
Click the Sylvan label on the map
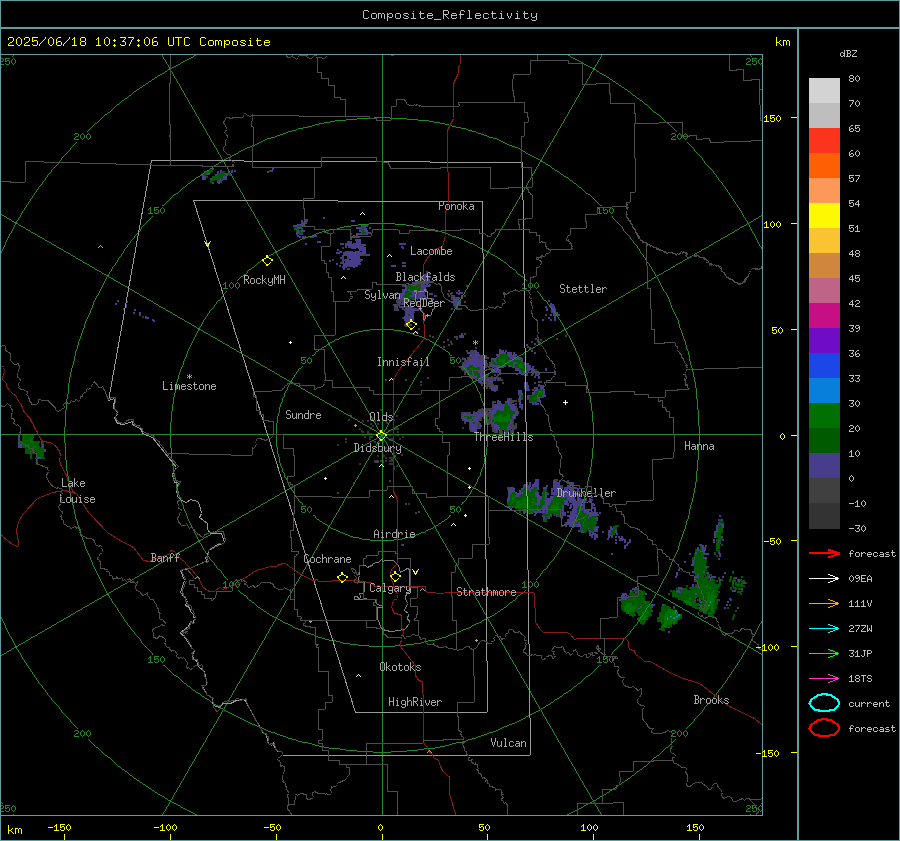(382, 295)
